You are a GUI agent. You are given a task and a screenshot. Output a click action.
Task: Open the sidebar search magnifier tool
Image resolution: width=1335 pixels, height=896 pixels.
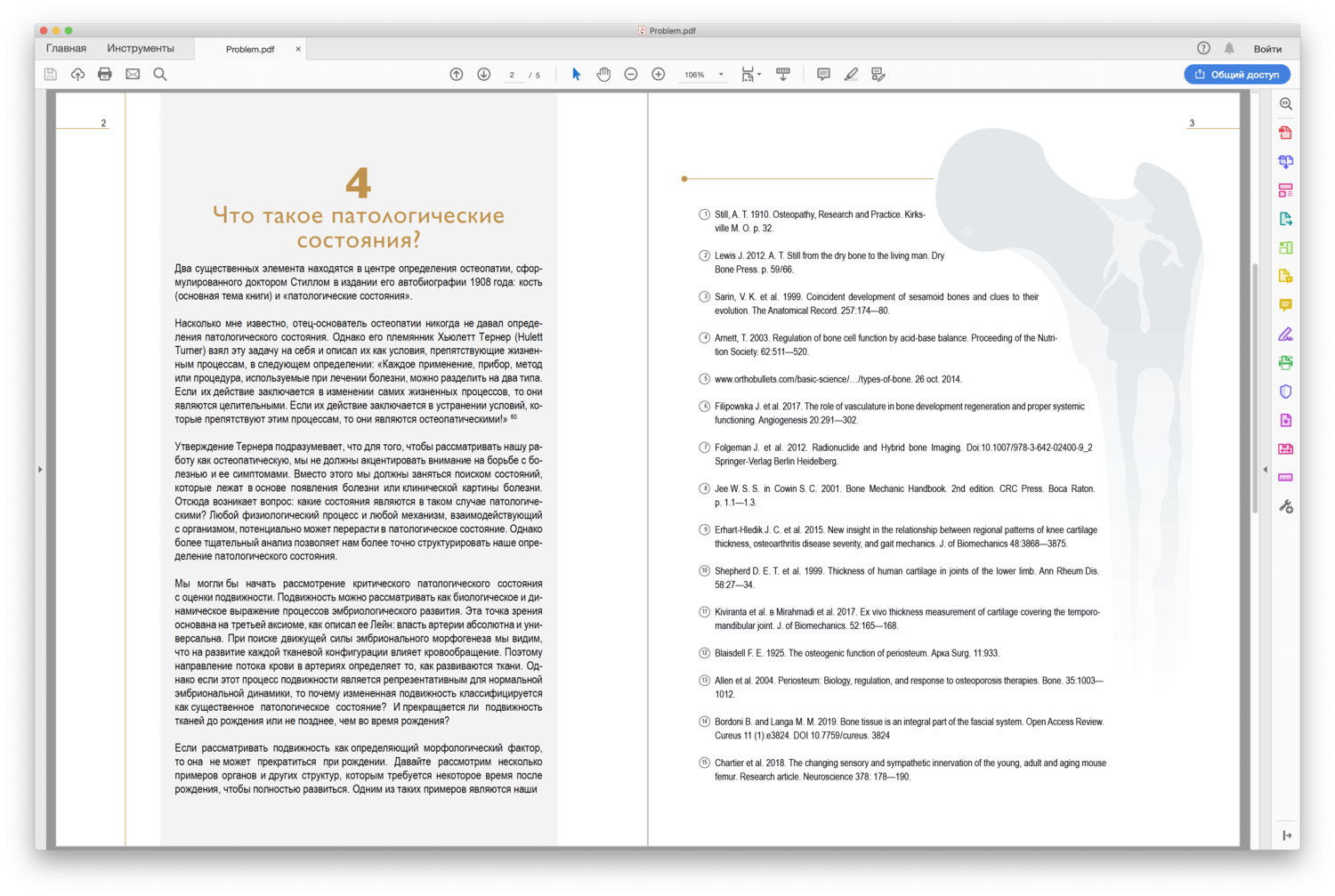(x=1286, y=104)
